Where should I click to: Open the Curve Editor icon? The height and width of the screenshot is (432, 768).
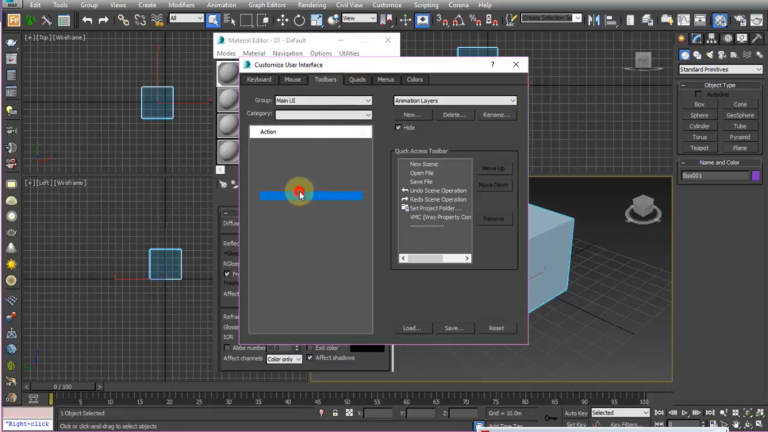click(683, 20)
